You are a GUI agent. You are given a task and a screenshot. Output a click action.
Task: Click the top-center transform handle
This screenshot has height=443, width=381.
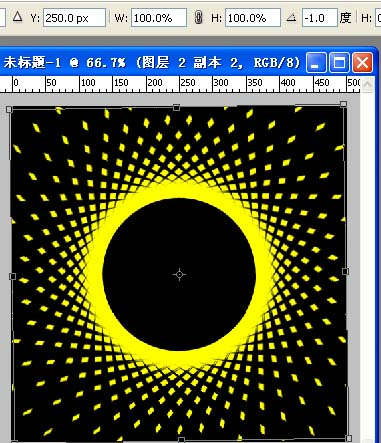(177, 107)
